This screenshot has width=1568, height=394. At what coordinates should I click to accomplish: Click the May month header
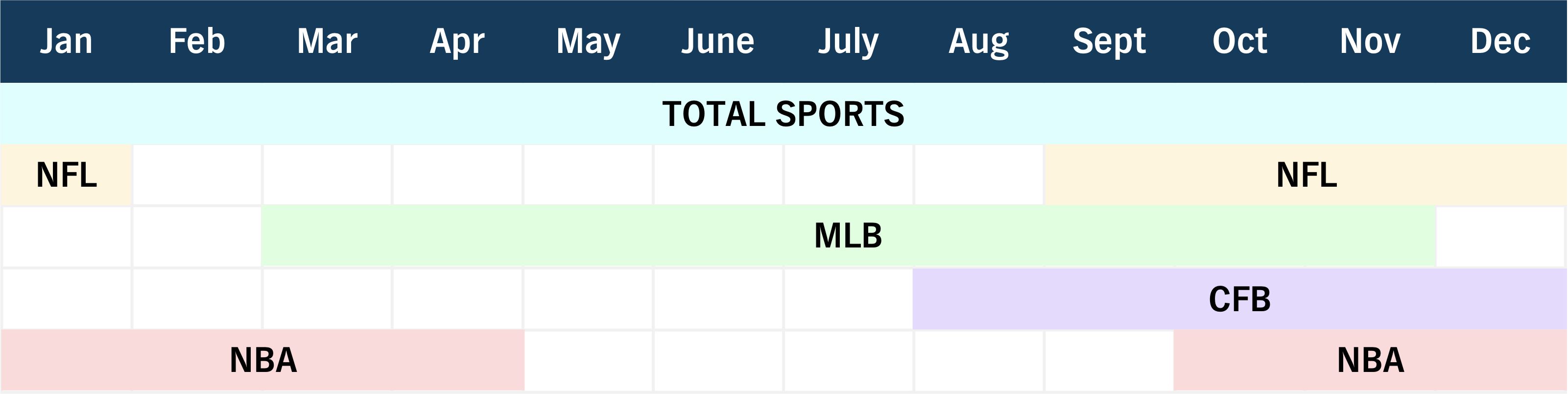coord(588,42)
